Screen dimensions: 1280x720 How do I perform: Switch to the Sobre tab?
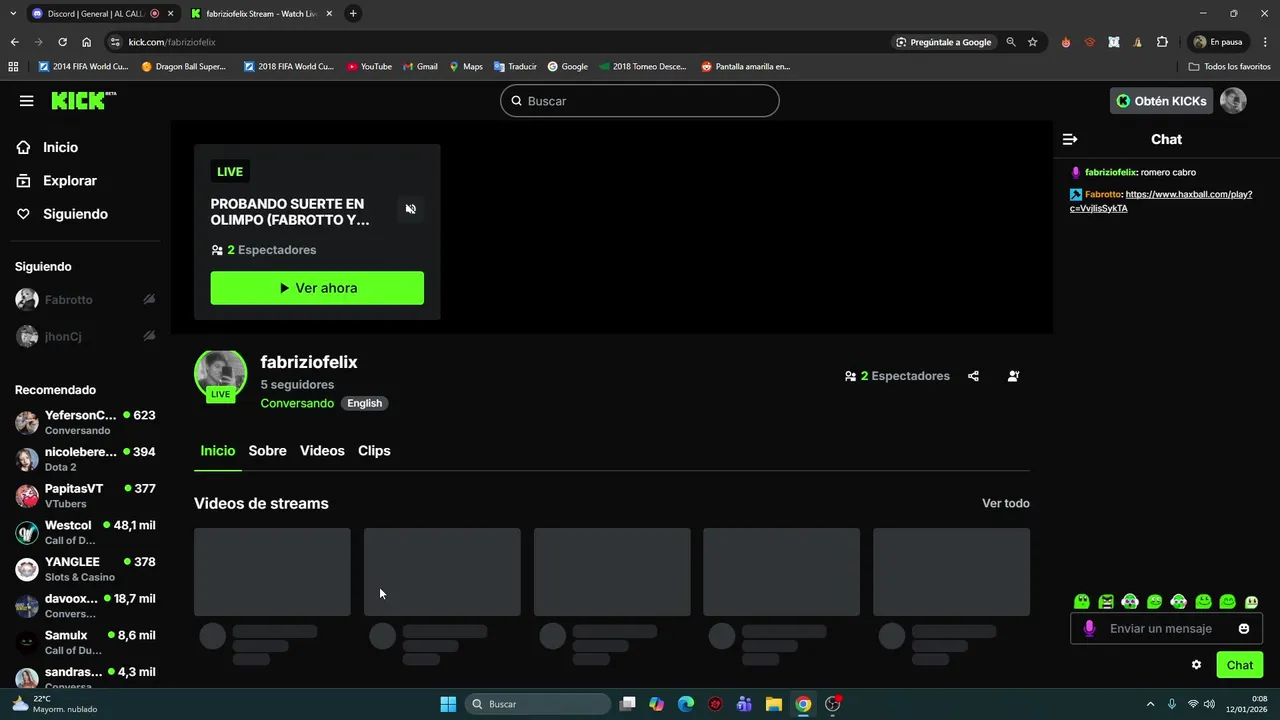pyautogui.click(x=267, y=451)
